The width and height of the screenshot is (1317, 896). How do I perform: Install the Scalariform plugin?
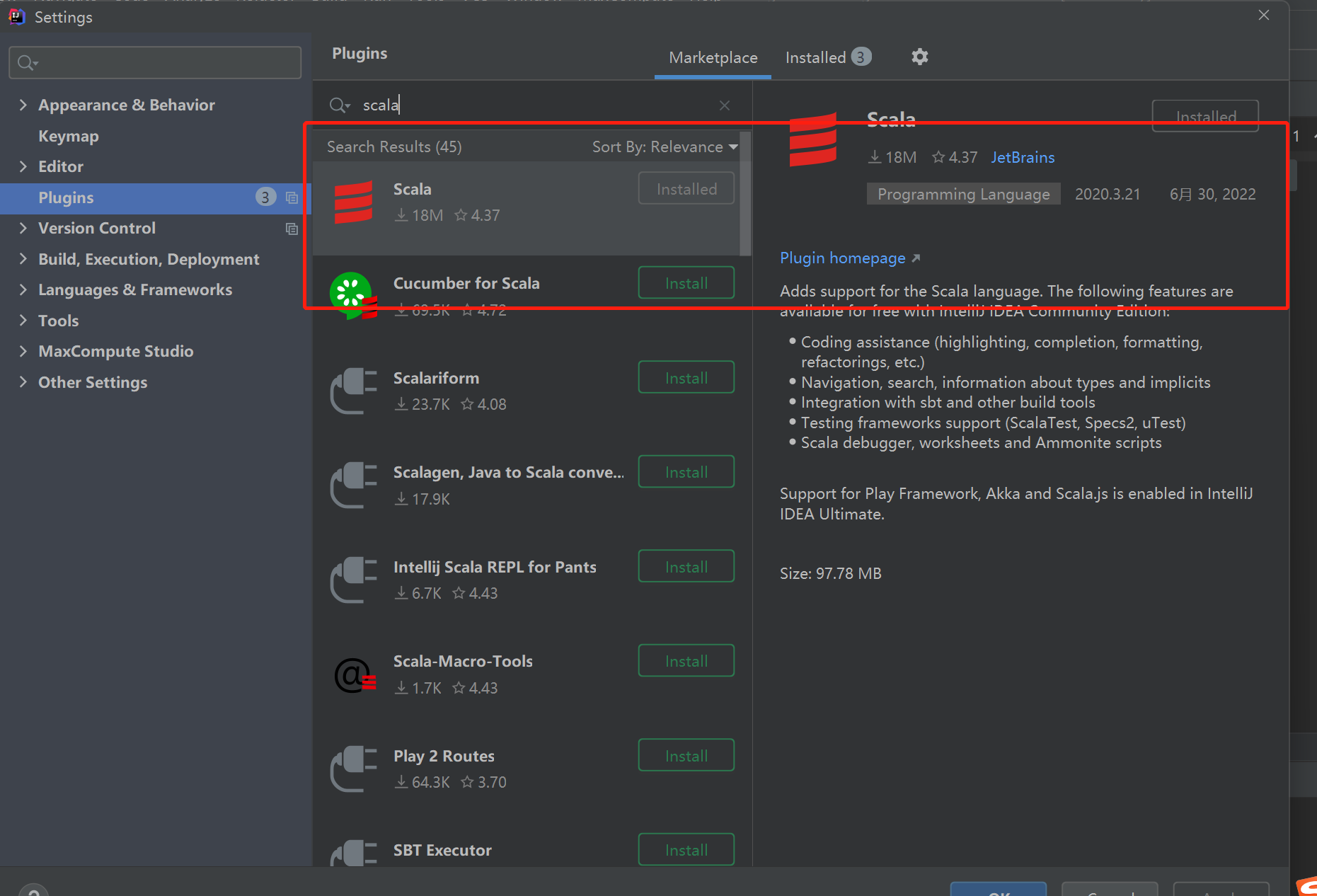click(x=686, y=378)
